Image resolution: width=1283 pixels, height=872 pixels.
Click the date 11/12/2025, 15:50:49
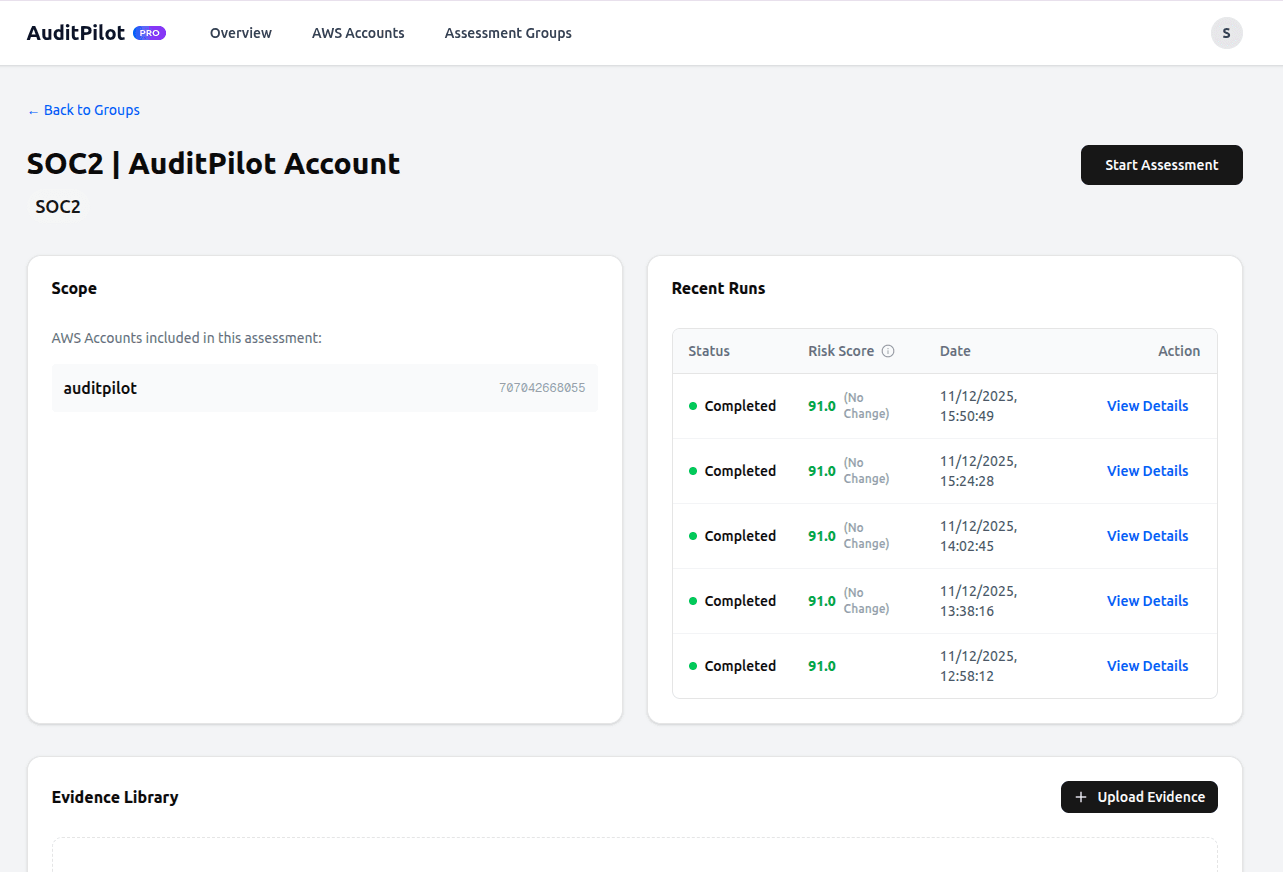[979, 406]
